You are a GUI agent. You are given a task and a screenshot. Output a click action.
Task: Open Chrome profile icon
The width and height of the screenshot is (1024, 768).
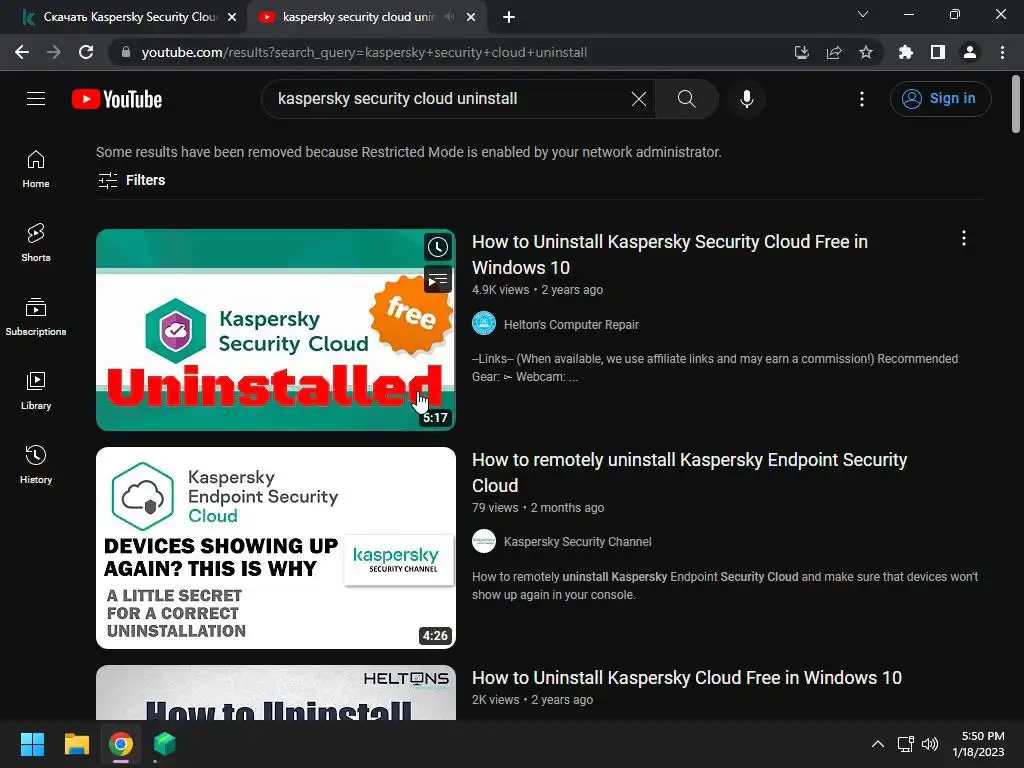click(x=970, y=52)
